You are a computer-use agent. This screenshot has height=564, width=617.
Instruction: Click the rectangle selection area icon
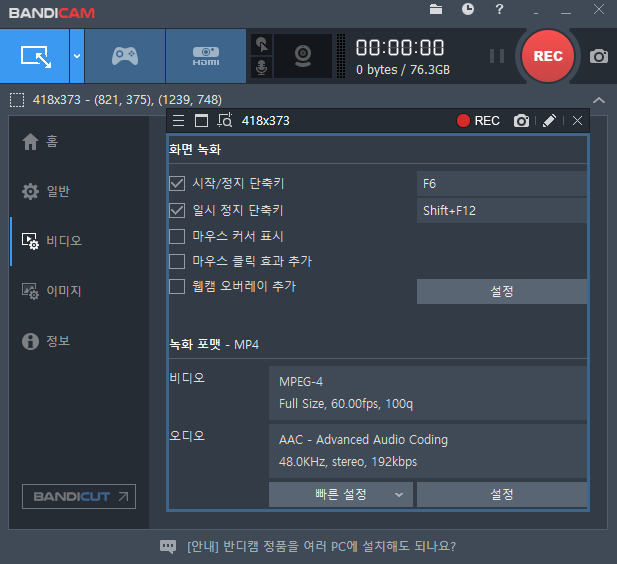tap(17, 100)
